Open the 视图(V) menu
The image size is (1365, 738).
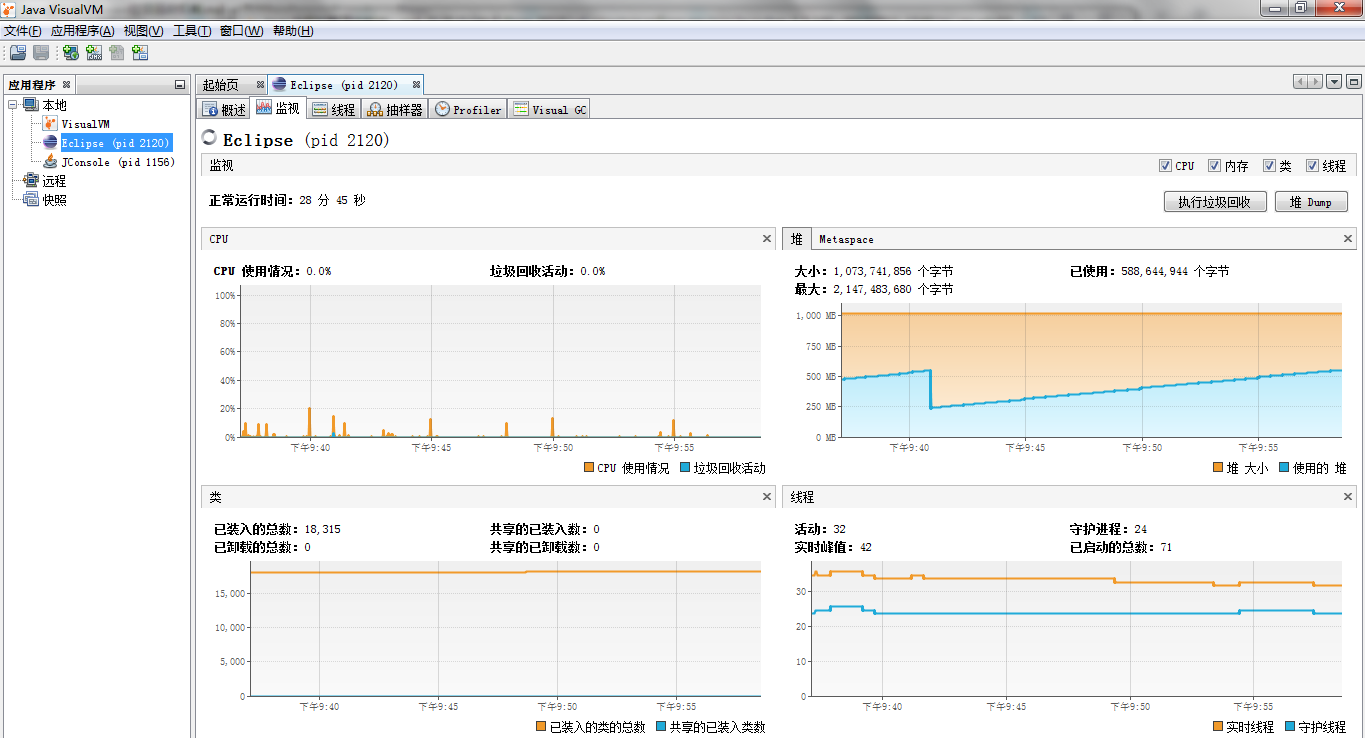point(143,31)
